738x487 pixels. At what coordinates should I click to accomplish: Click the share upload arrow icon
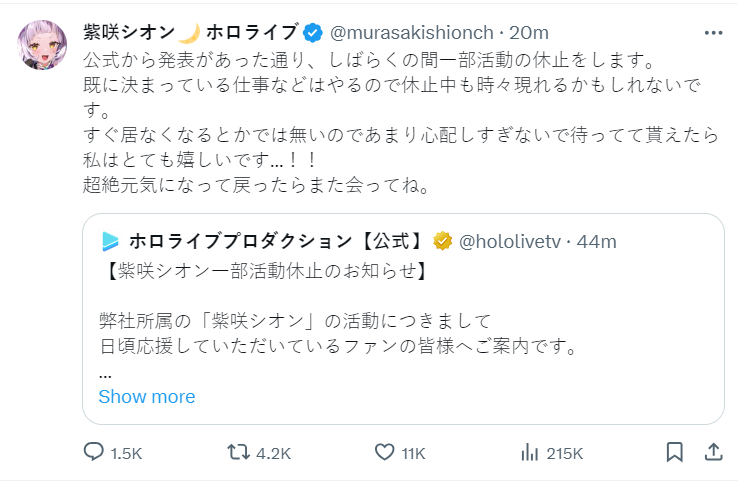click(712, 453)
